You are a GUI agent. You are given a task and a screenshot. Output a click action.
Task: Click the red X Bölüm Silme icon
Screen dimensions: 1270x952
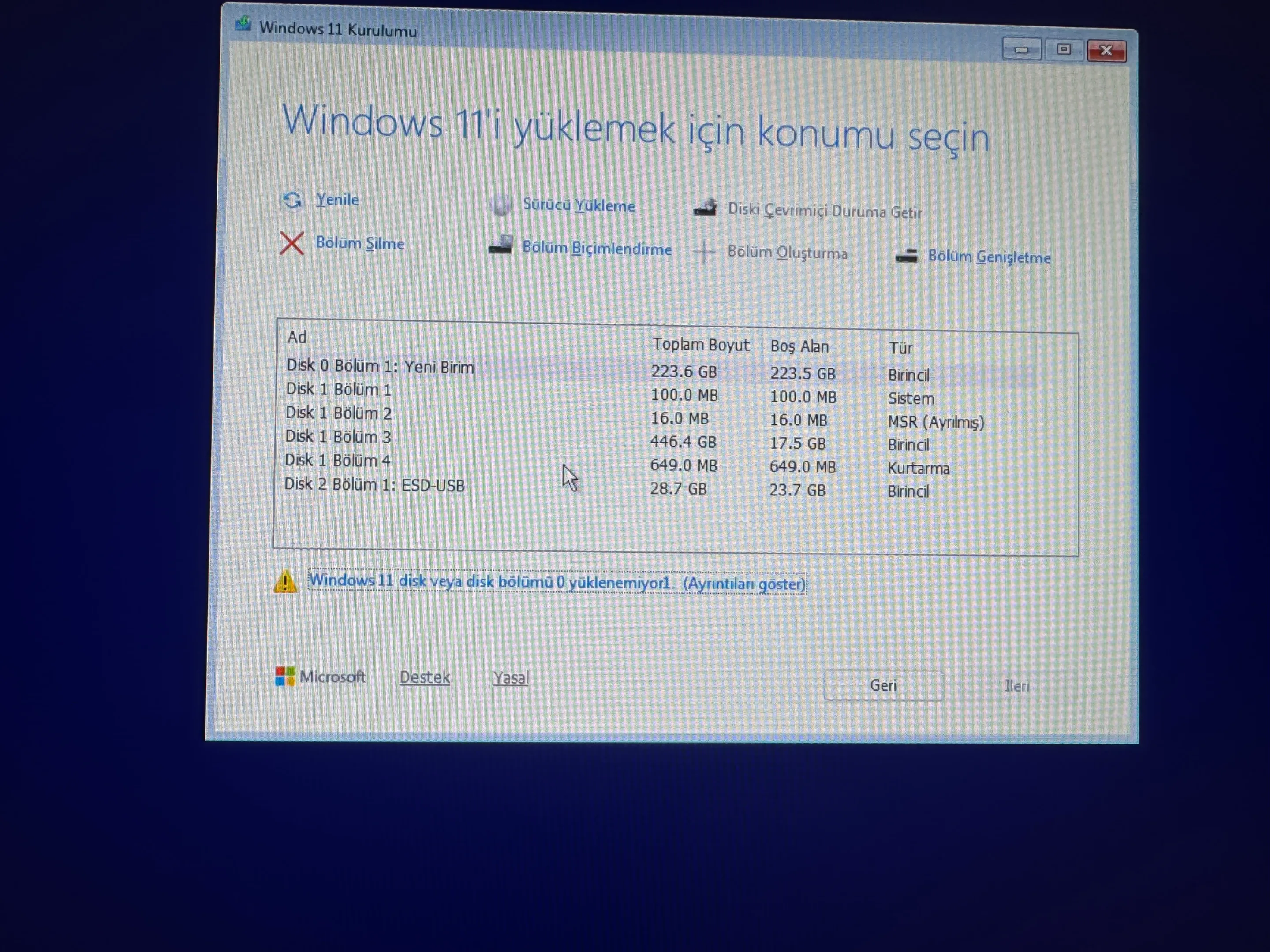[x=291, y=243]
